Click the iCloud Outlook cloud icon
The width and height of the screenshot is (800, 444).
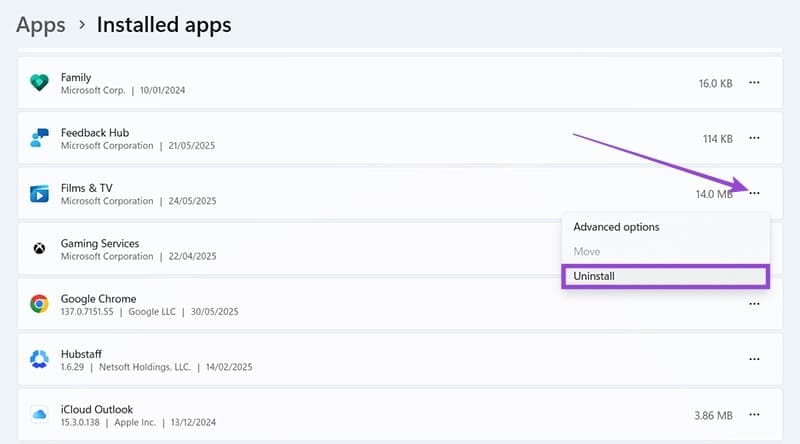pyautogui.click(x=40, y=415)
